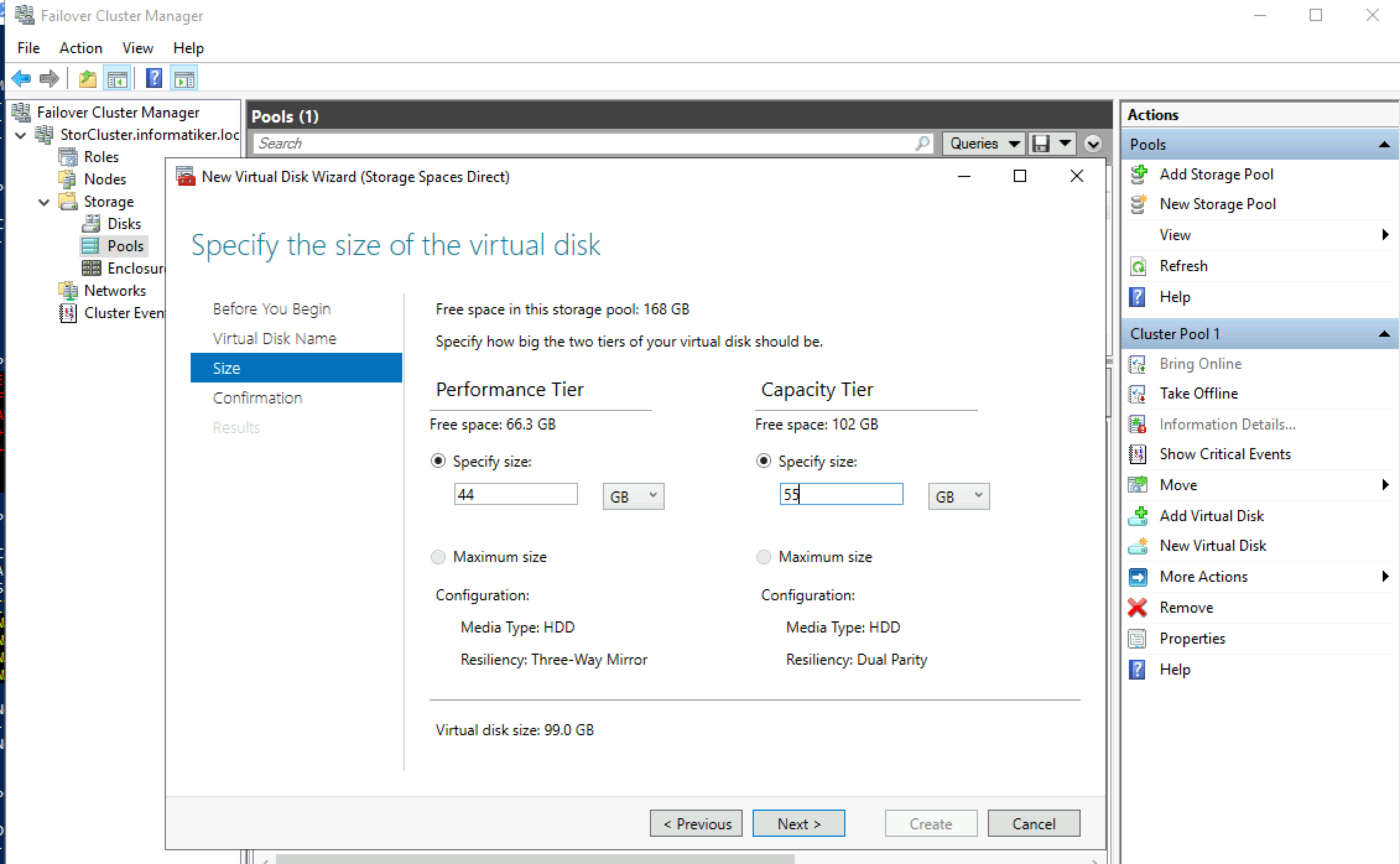Click Next in the virtual disk wizard

click(x=798, y=823)
